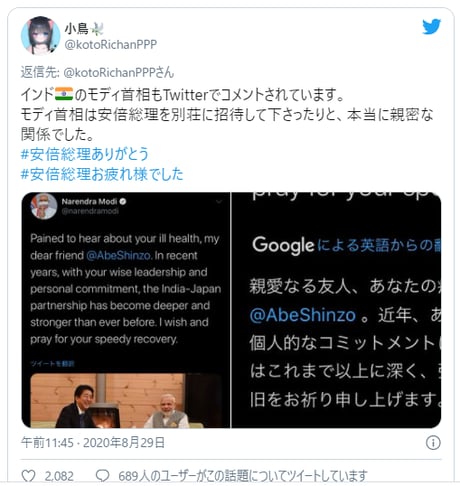
Task: Click the reply speech bubble icon
Action: (102, 475)
